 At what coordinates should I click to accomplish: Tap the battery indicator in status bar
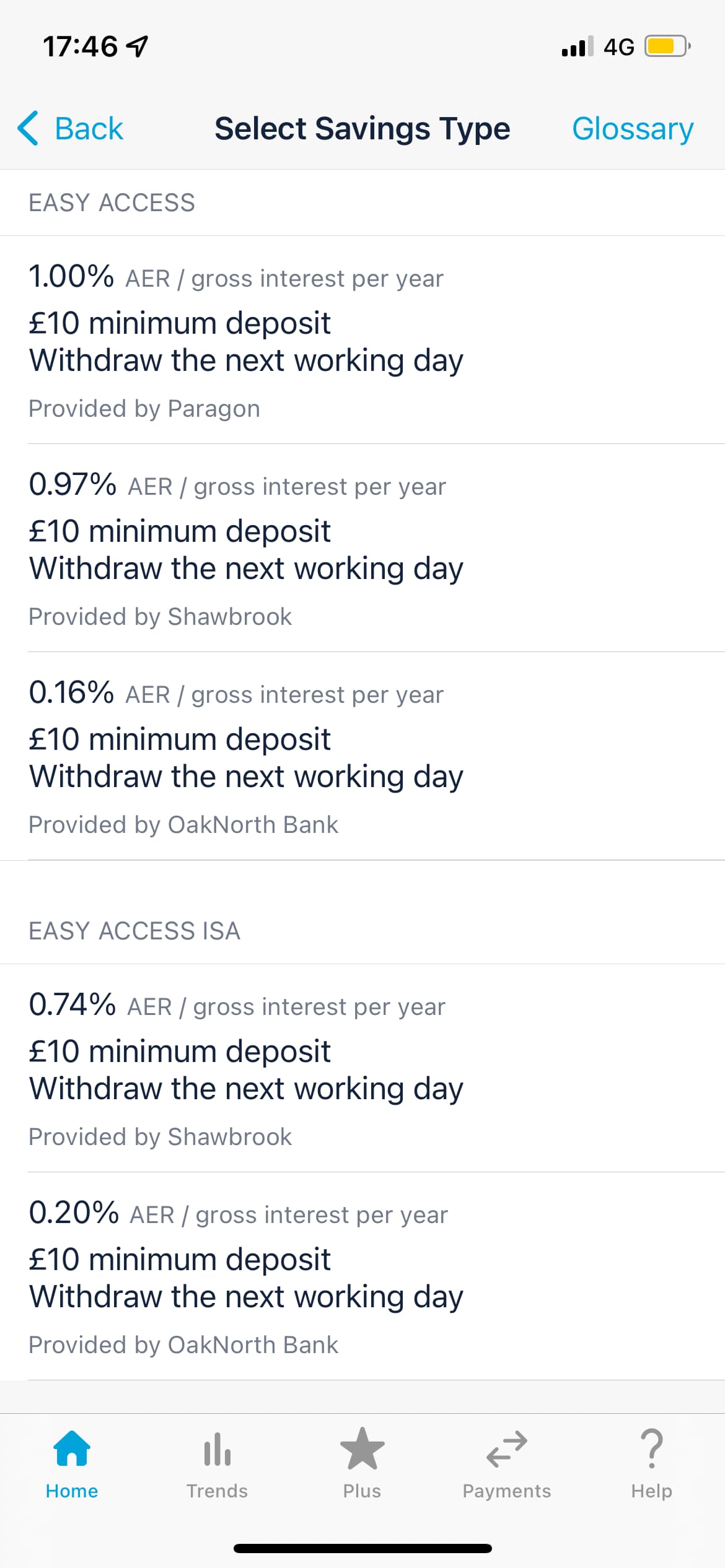tap(668, 46)
